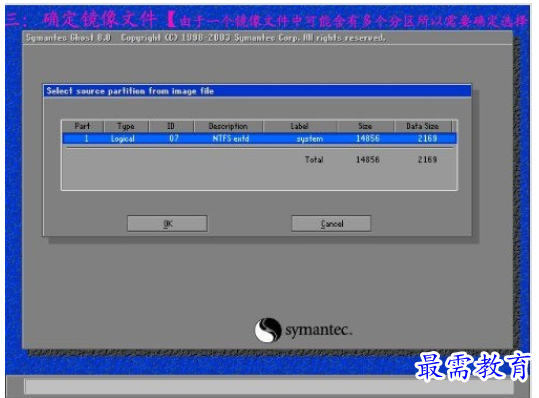Click the Total data size value 2169
This screenshot has height=398, width=539.
pyautogui.click(x=427, y=159)
